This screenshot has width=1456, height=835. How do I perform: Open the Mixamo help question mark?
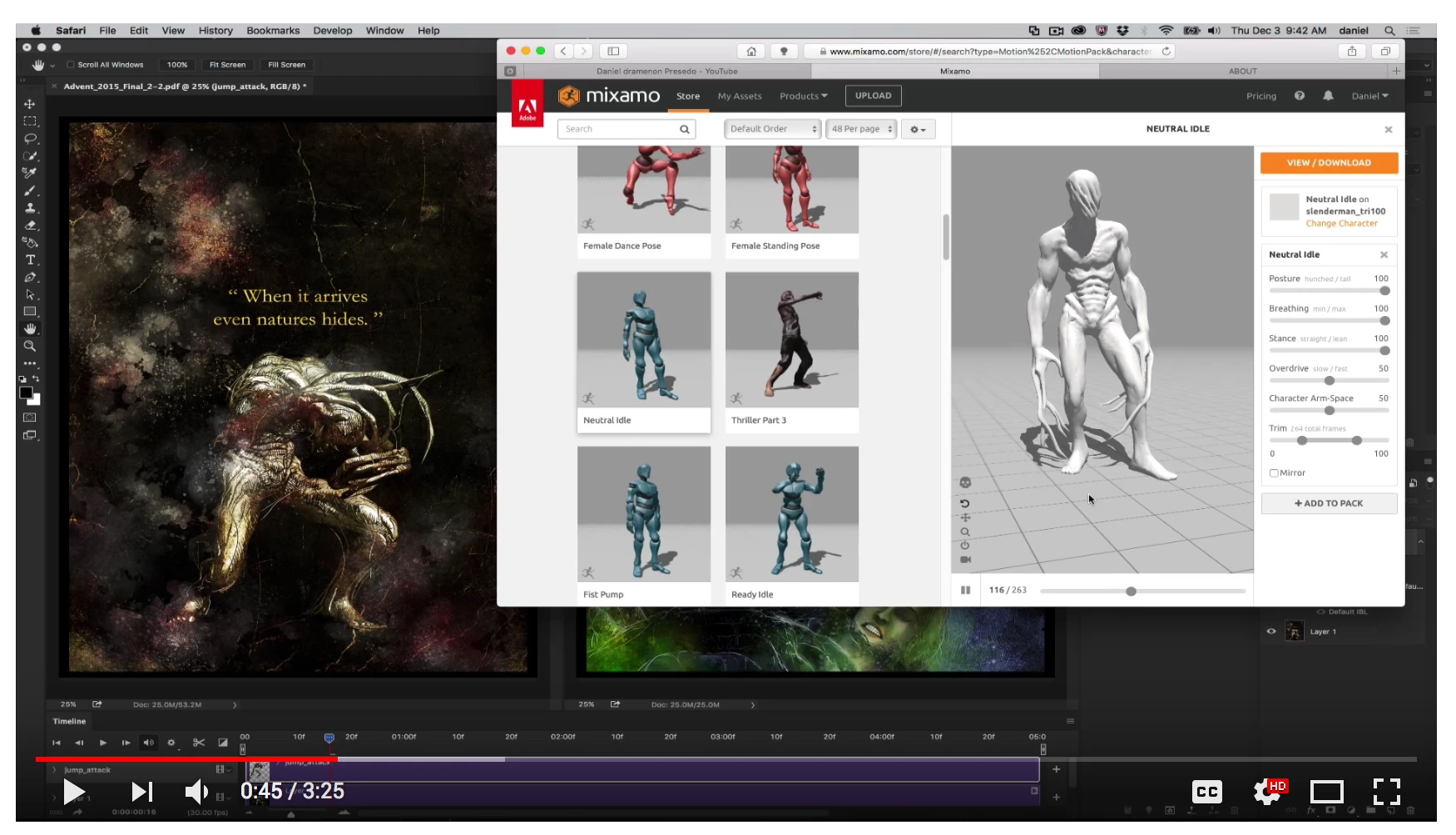click(1300, 96)
